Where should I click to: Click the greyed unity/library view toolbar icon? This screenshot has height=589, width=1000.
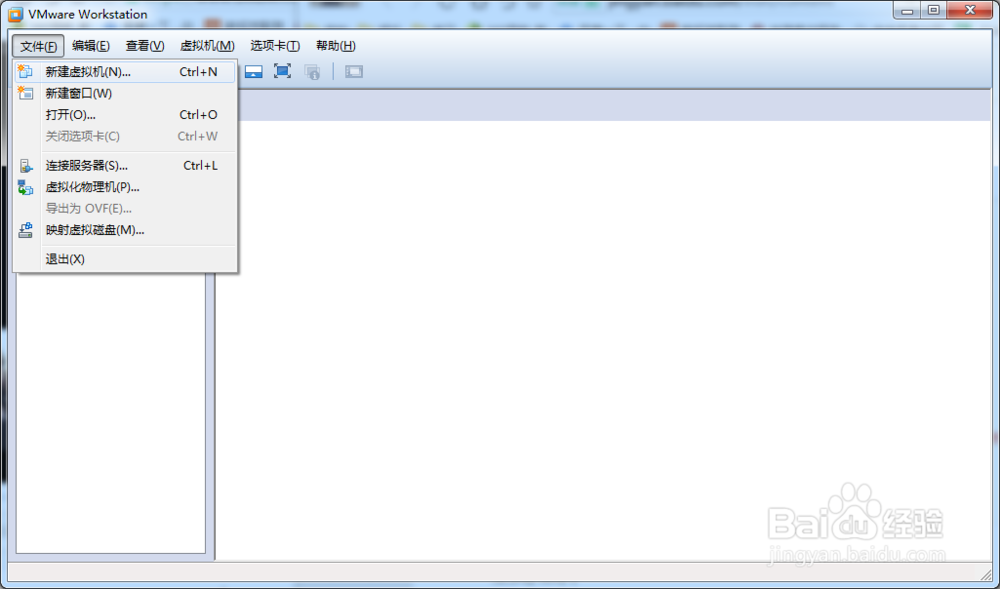(x=354, y=71)
